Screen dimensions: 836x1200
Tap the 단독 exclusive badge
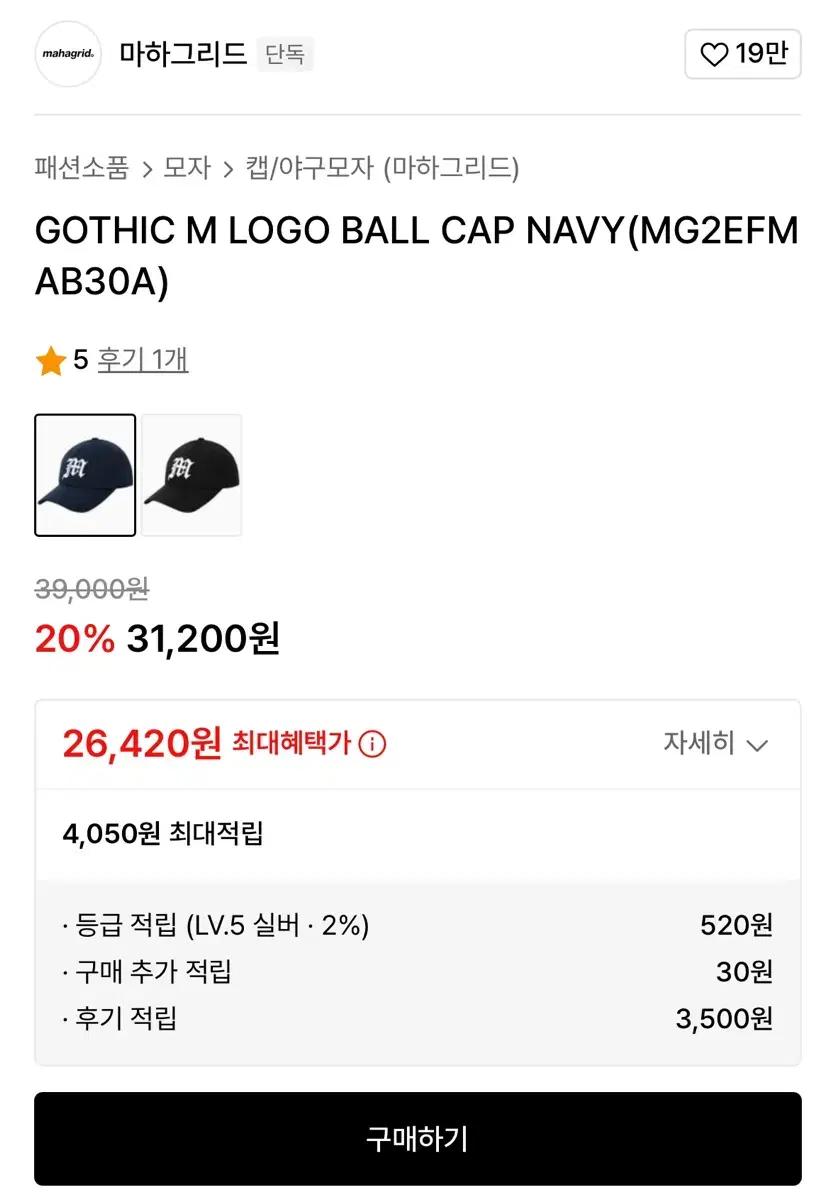(285, 54)
